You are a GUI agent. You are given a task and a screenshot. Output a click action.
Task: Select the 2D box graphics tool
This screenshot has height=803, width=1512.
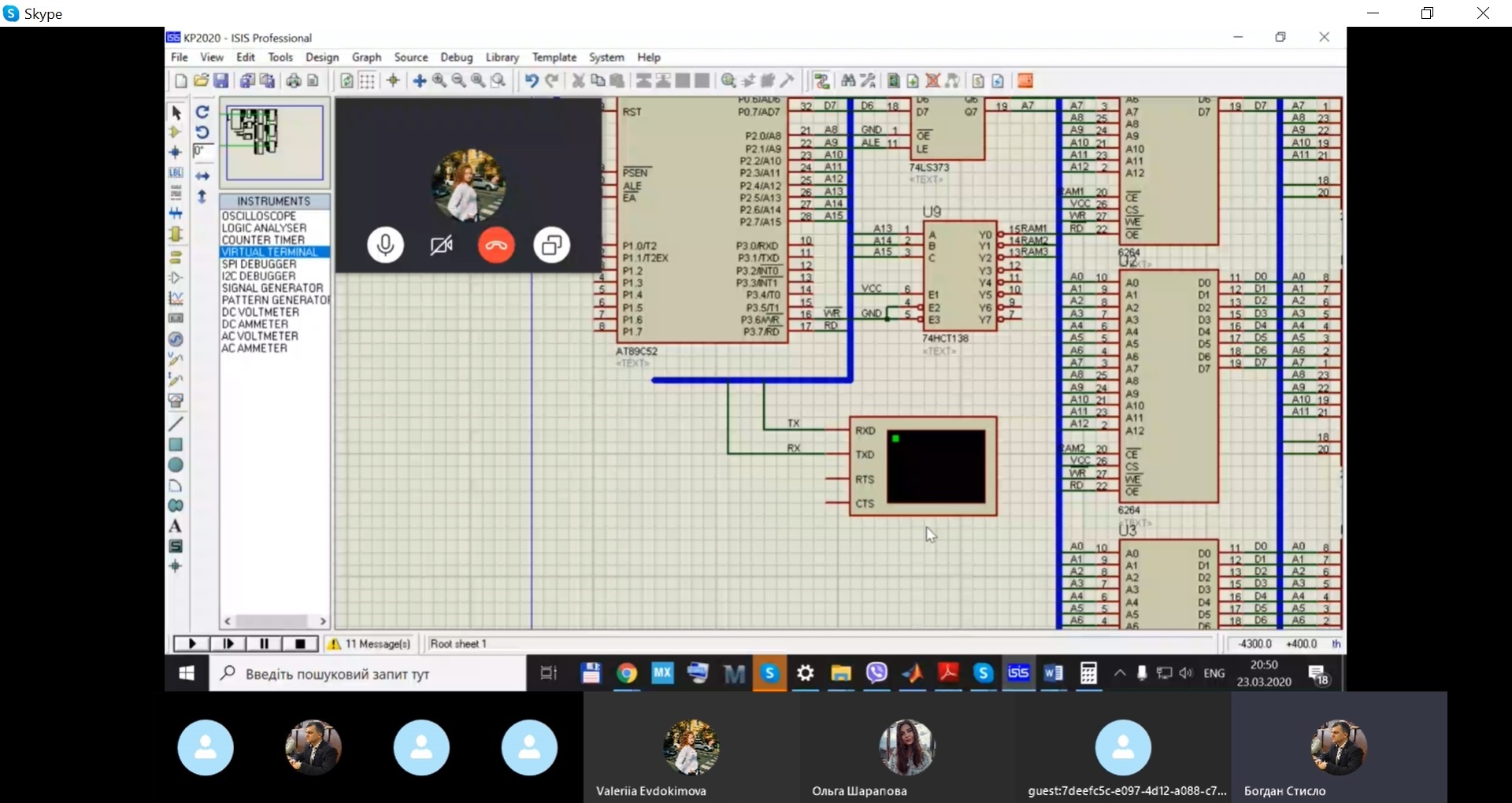[x=176, y=445]
